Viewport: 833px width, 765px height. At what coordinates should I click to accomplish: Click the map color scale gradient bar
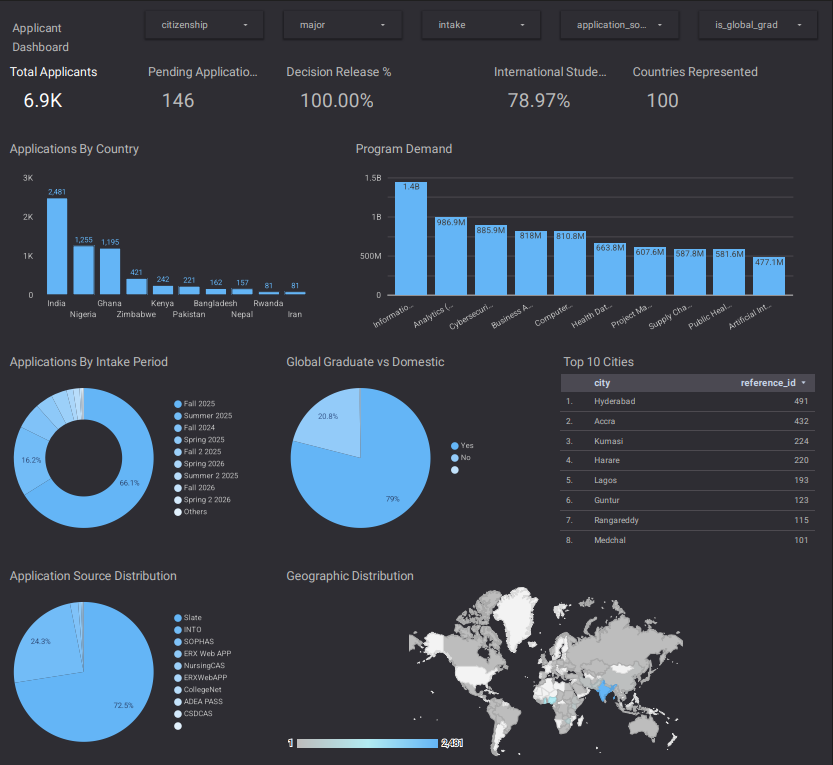(x=367, y=743)
